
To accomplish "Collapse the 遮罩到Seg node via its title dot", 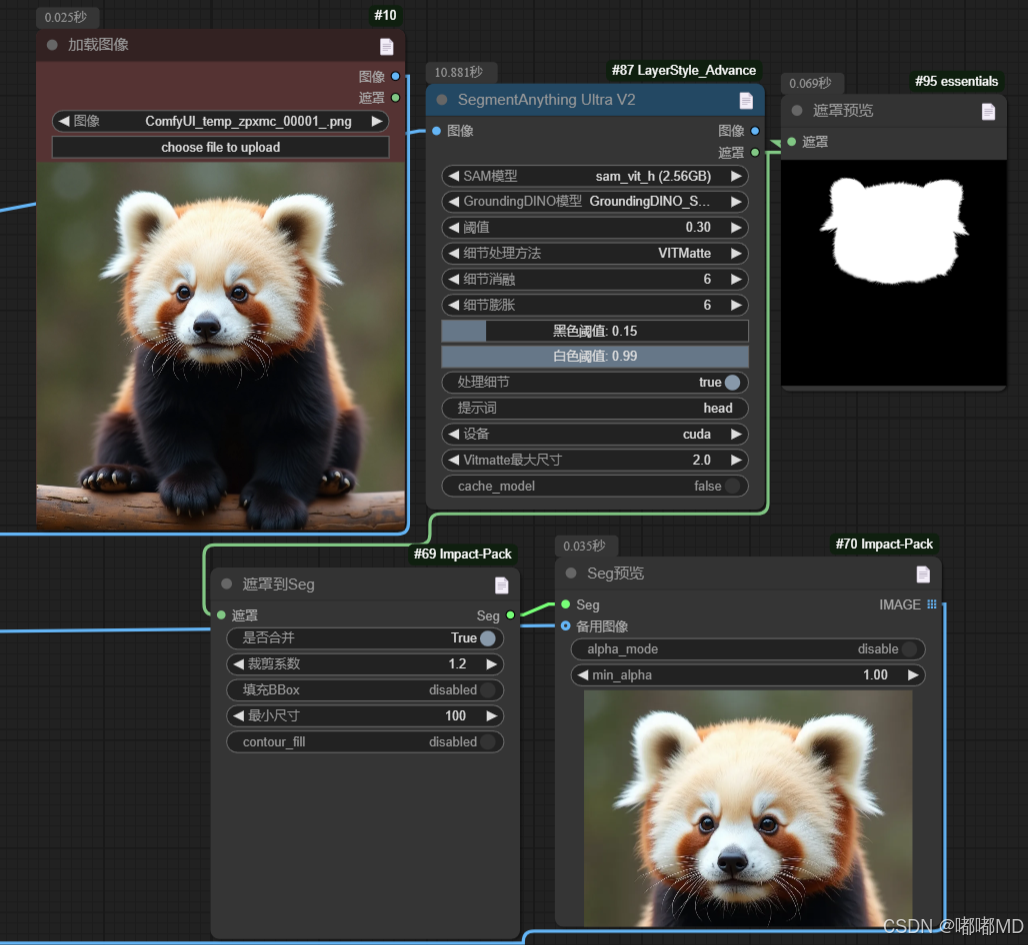I will (x=227, y=584).
